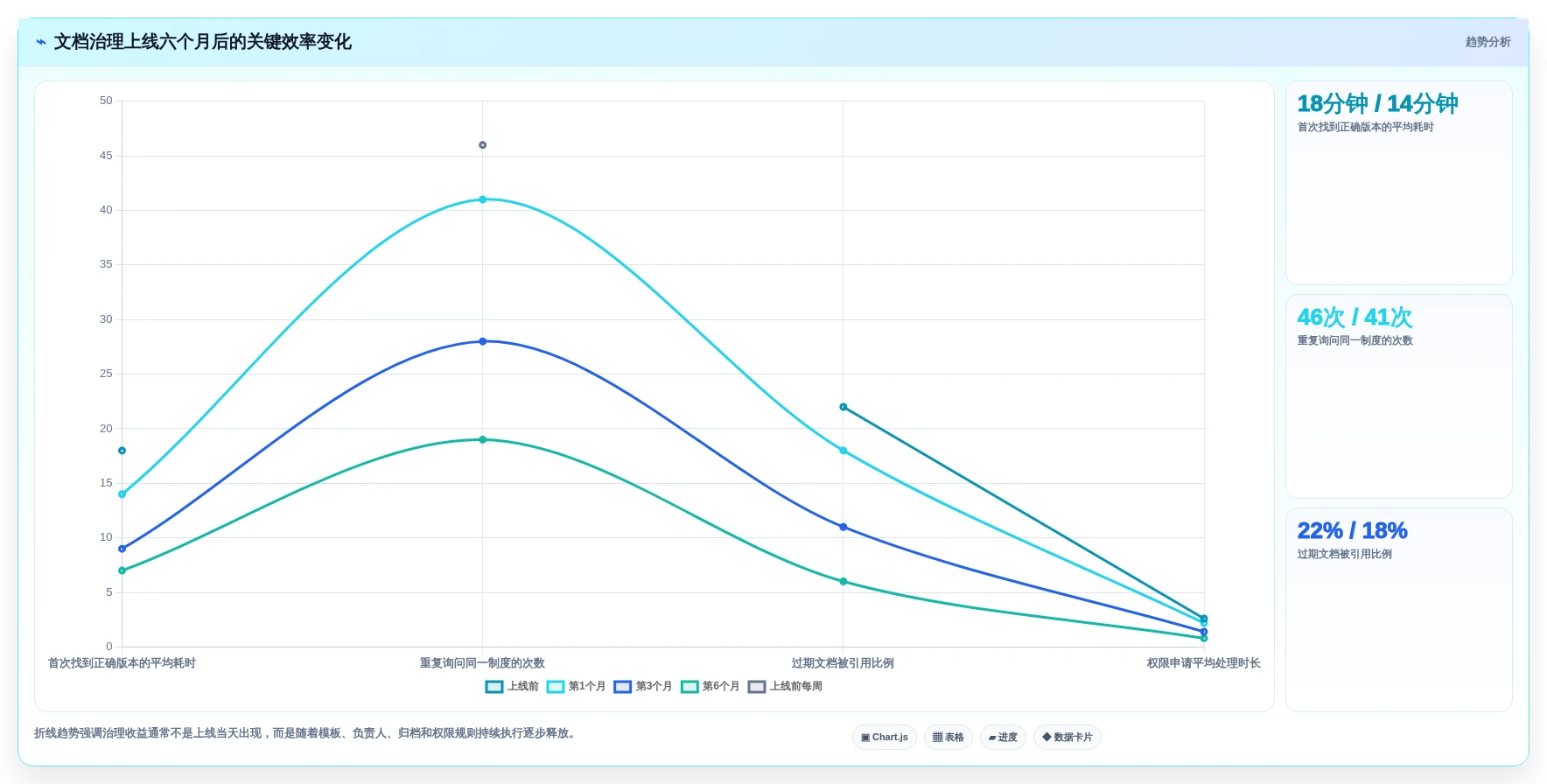1547x784 pixels.
Task: Click axis label 过期文档被引用比例
Action: click(843, 663)
